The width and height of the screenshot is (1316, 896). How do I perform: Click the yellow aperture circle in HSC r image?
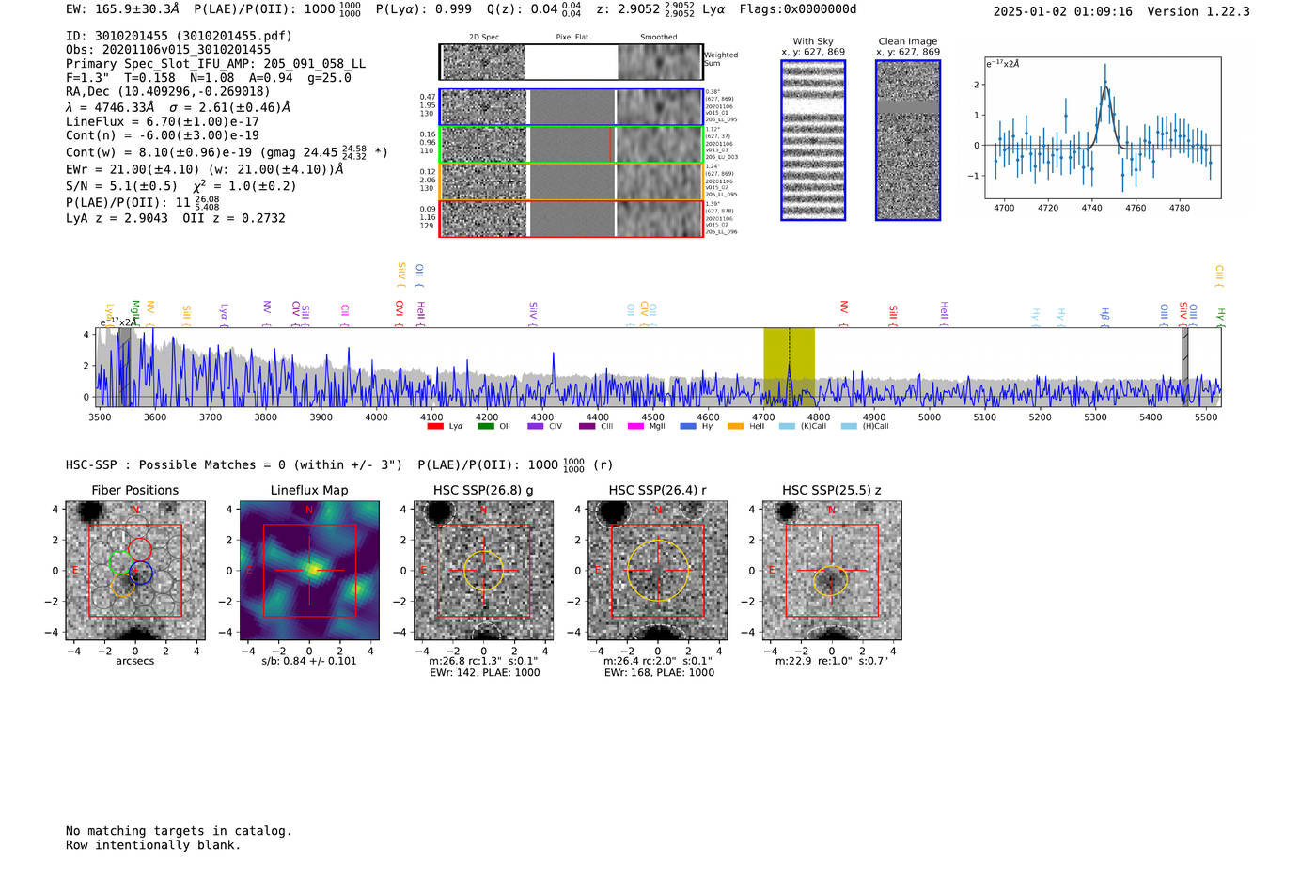coord(658,570)
